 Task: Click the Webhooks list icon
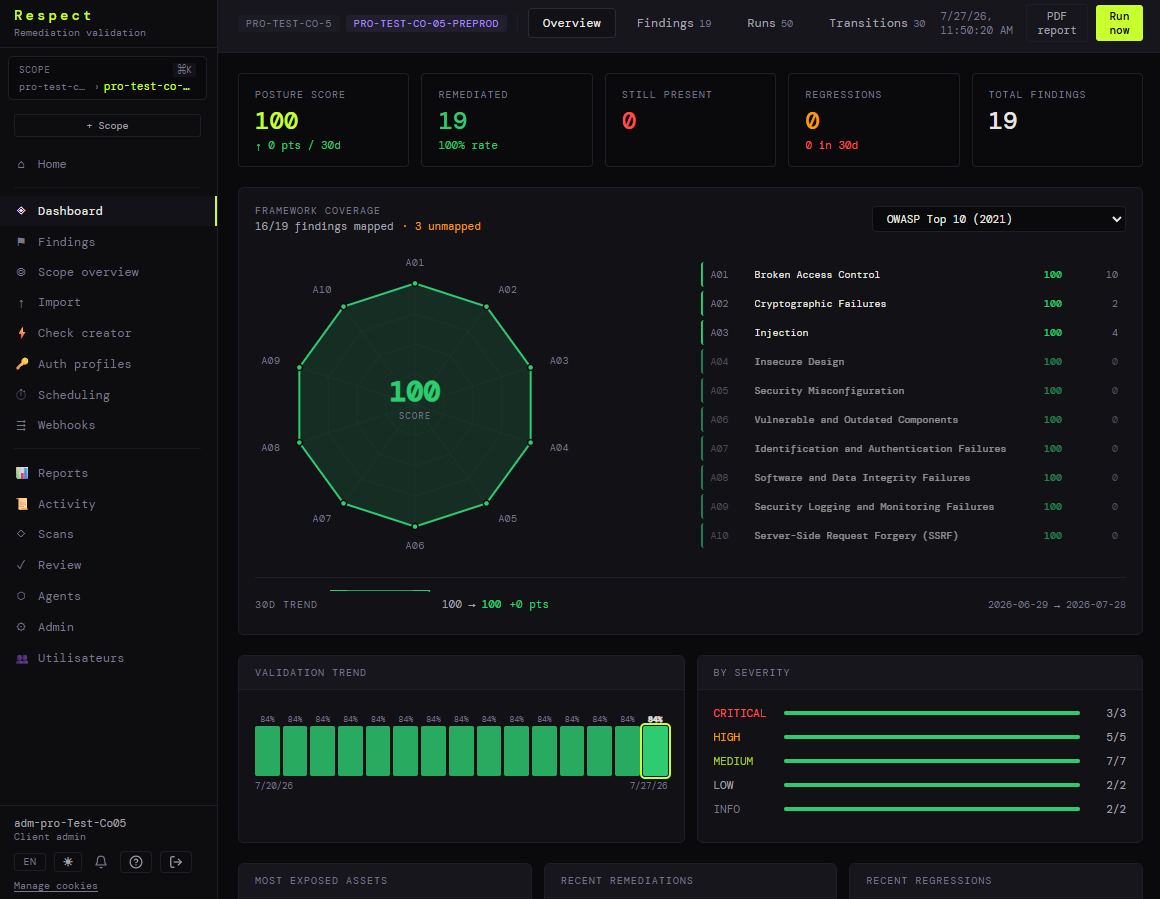[x=21, y=425]
